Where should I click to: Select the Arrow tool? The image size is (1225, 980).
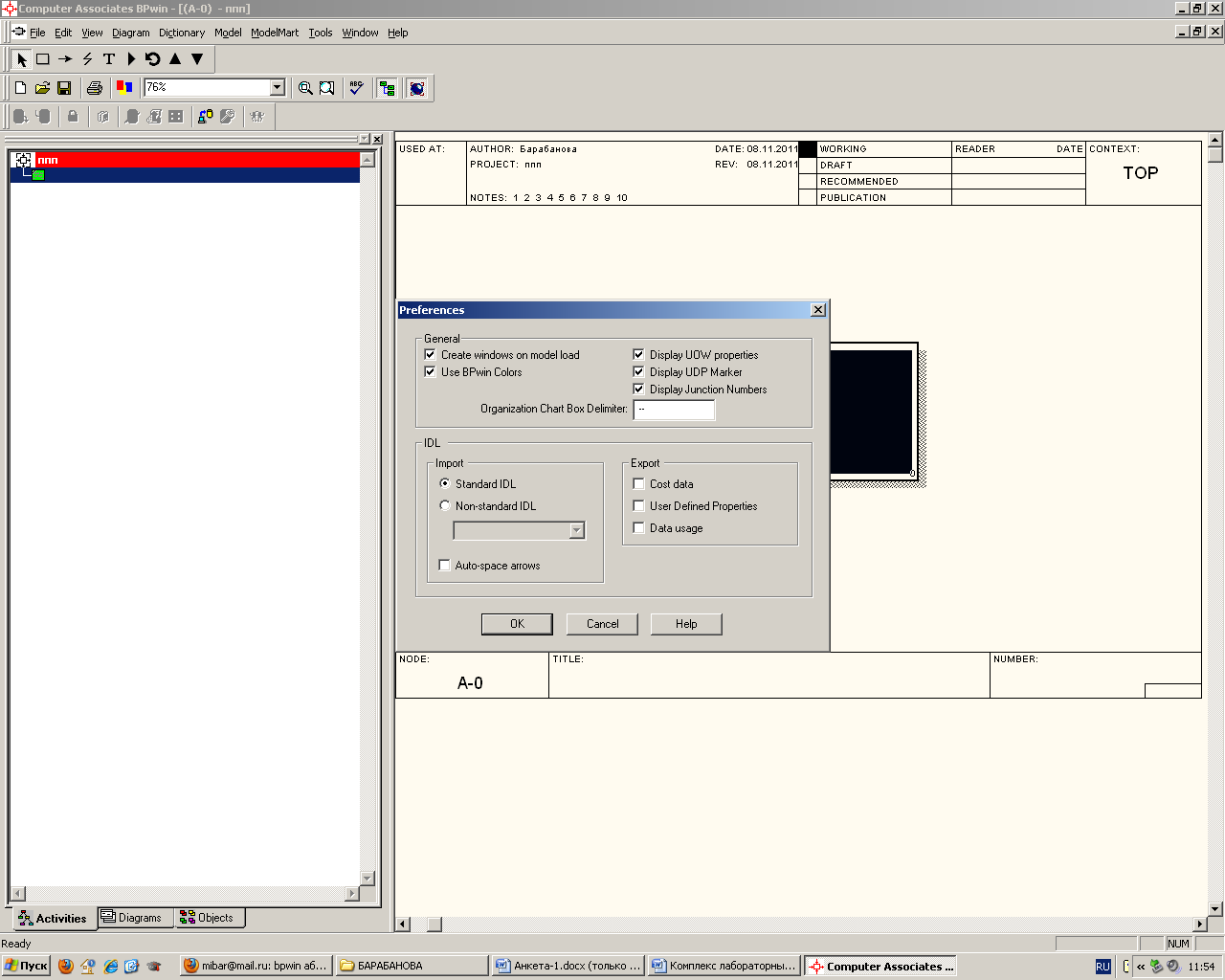coord(65,59)
